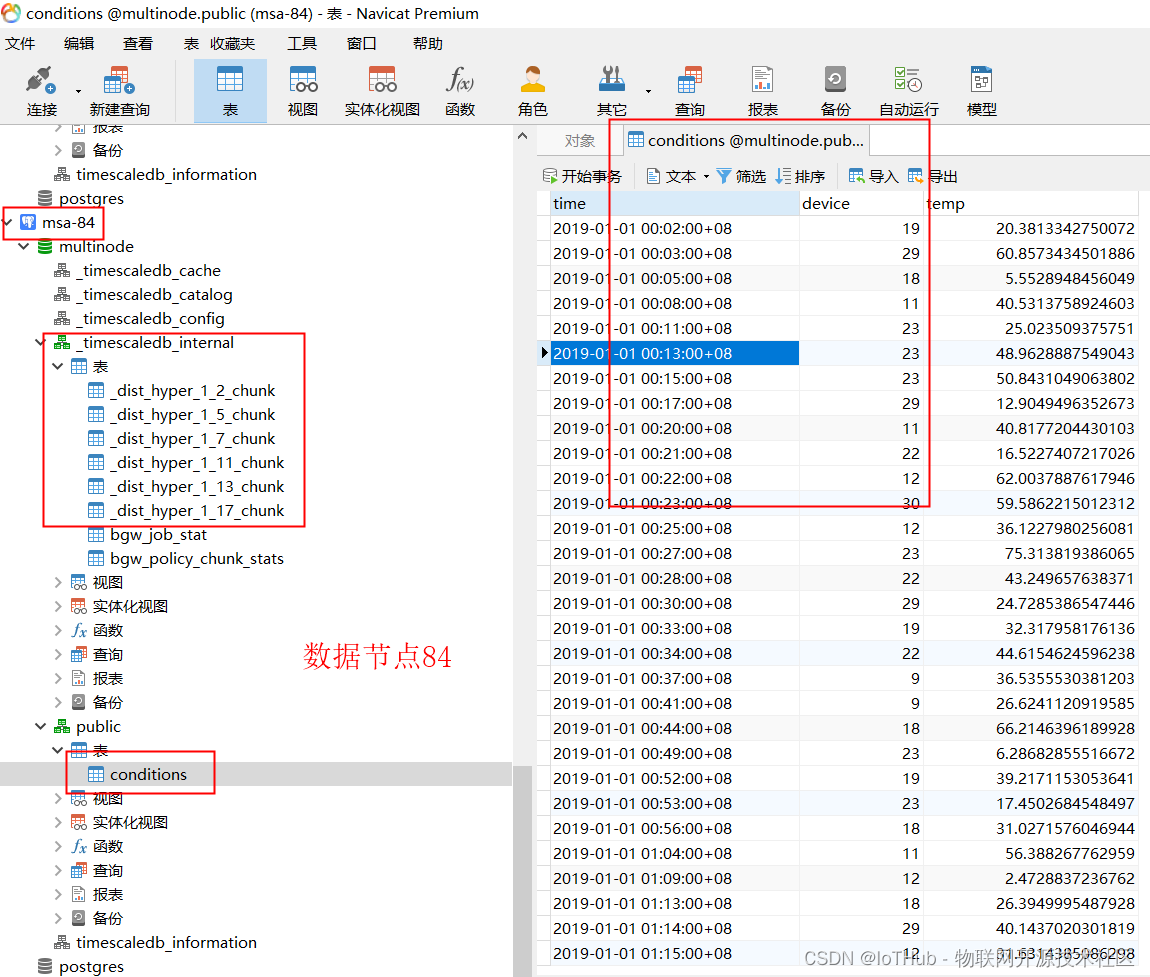Click the Text (文本) toolbar button
The height and width of the screenshot is (977, 1150).
672,176
